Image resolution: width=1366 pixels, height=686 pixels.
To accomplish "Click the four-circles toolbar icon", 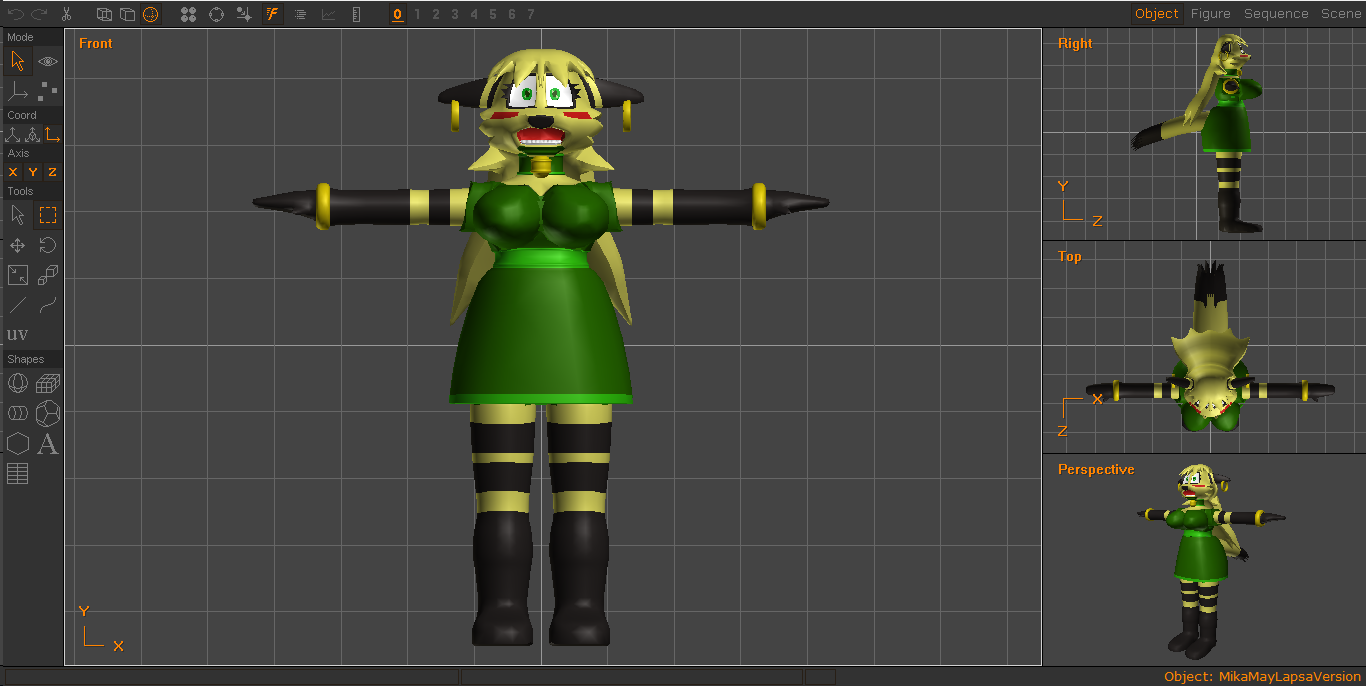I will [188, 14].
